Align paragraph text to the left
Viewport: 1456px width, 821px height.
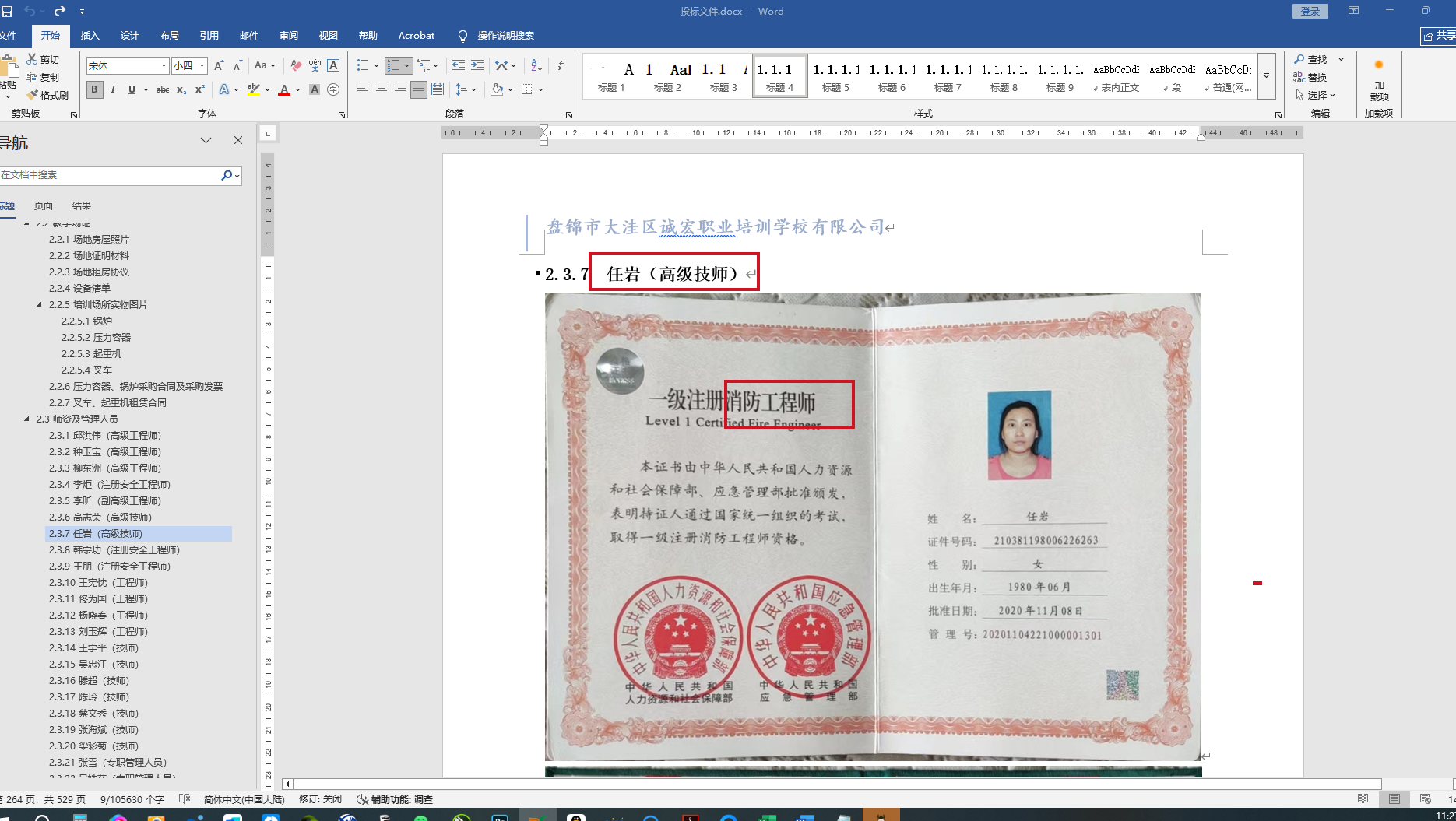click(x=363, y=89)
